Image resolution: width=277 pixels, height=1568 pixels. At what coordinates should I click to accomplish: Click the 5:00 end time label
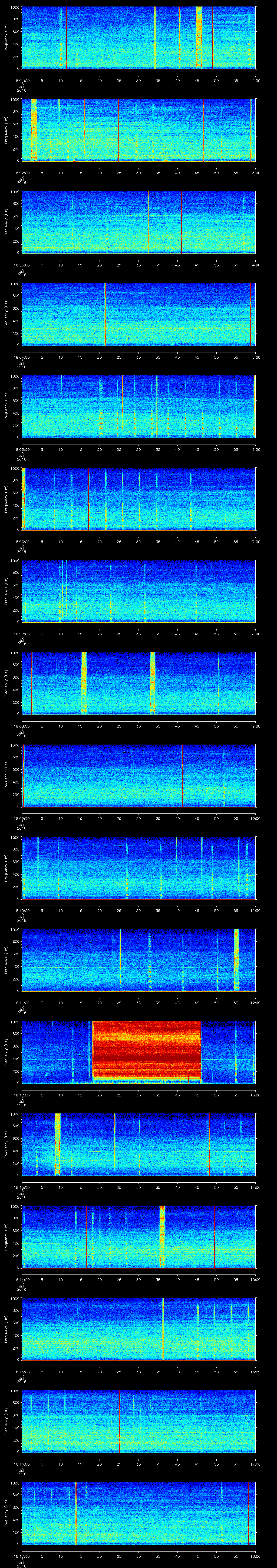click(256, 357)
